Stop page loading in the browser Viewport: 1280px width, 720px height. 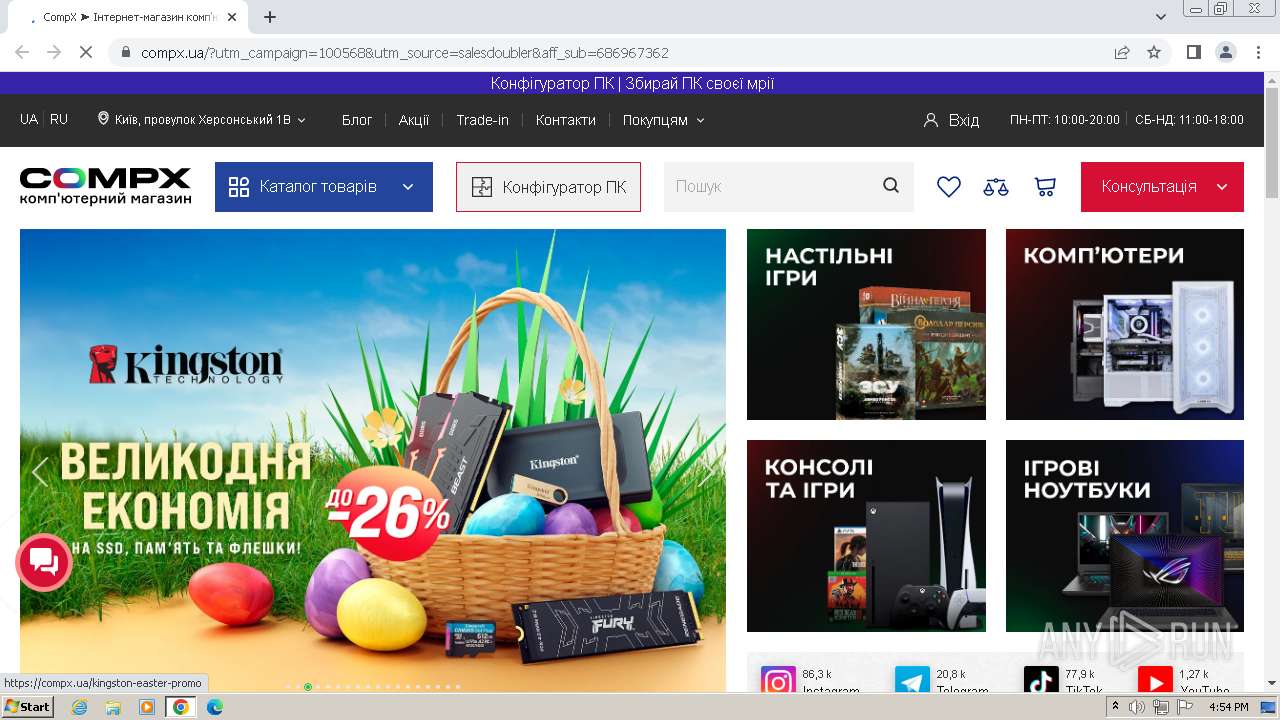pyautogui.click(x=86, y=52)
